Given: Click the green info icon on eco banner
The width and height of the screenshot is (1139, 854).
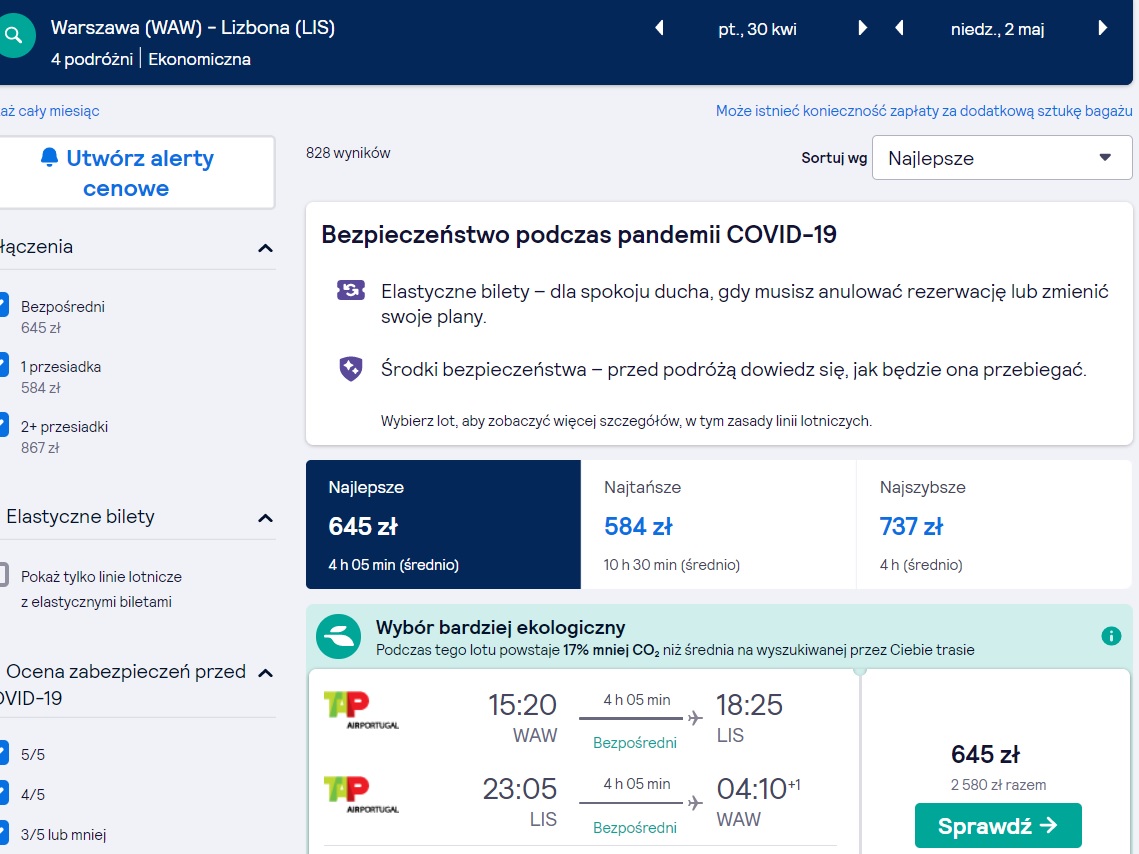Looking at the screenshot, I should [x=1111, y=636].
